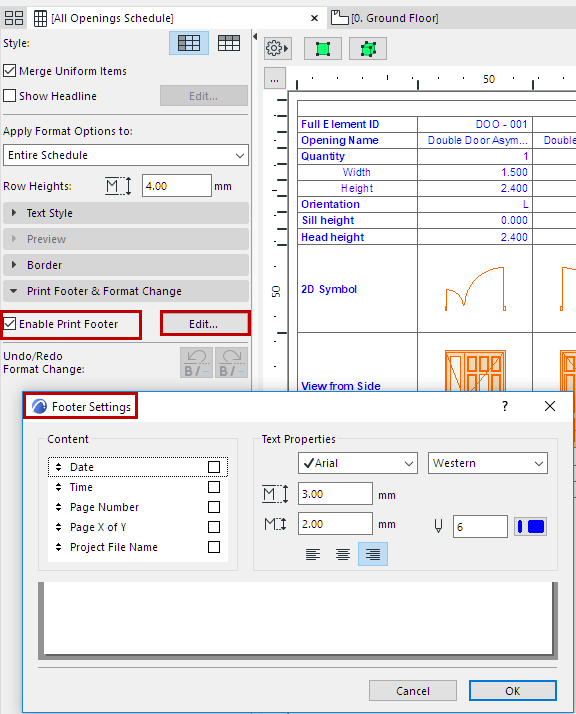Click the Redo Format Change icon
The image size is (576, 714).
(232, 363)
